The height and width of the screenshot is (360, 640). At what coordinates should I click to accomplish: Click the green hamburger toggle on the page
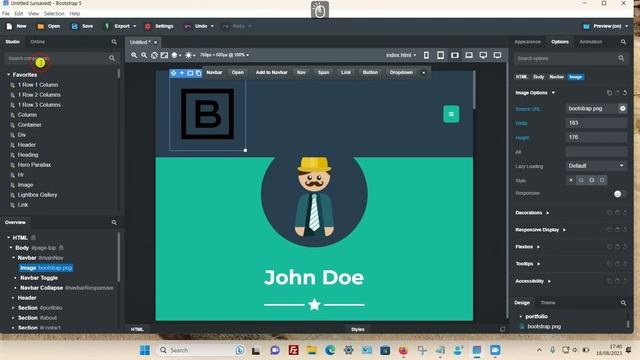(x=451, y=114)
